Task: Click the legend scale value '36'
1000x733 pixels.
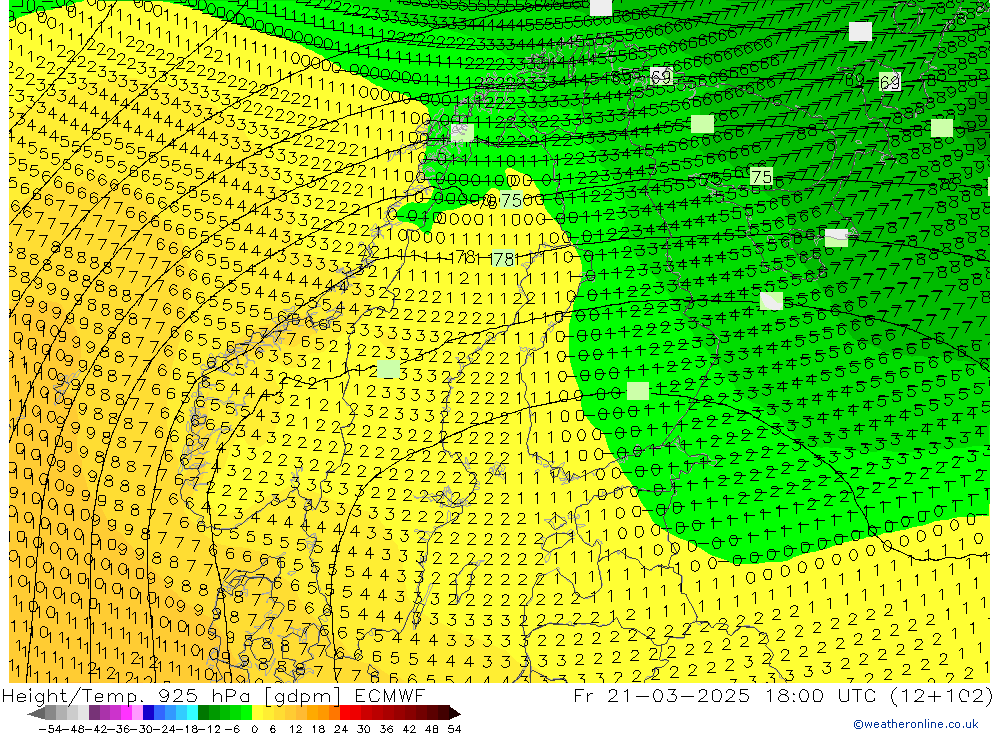Action: (386, 729)
